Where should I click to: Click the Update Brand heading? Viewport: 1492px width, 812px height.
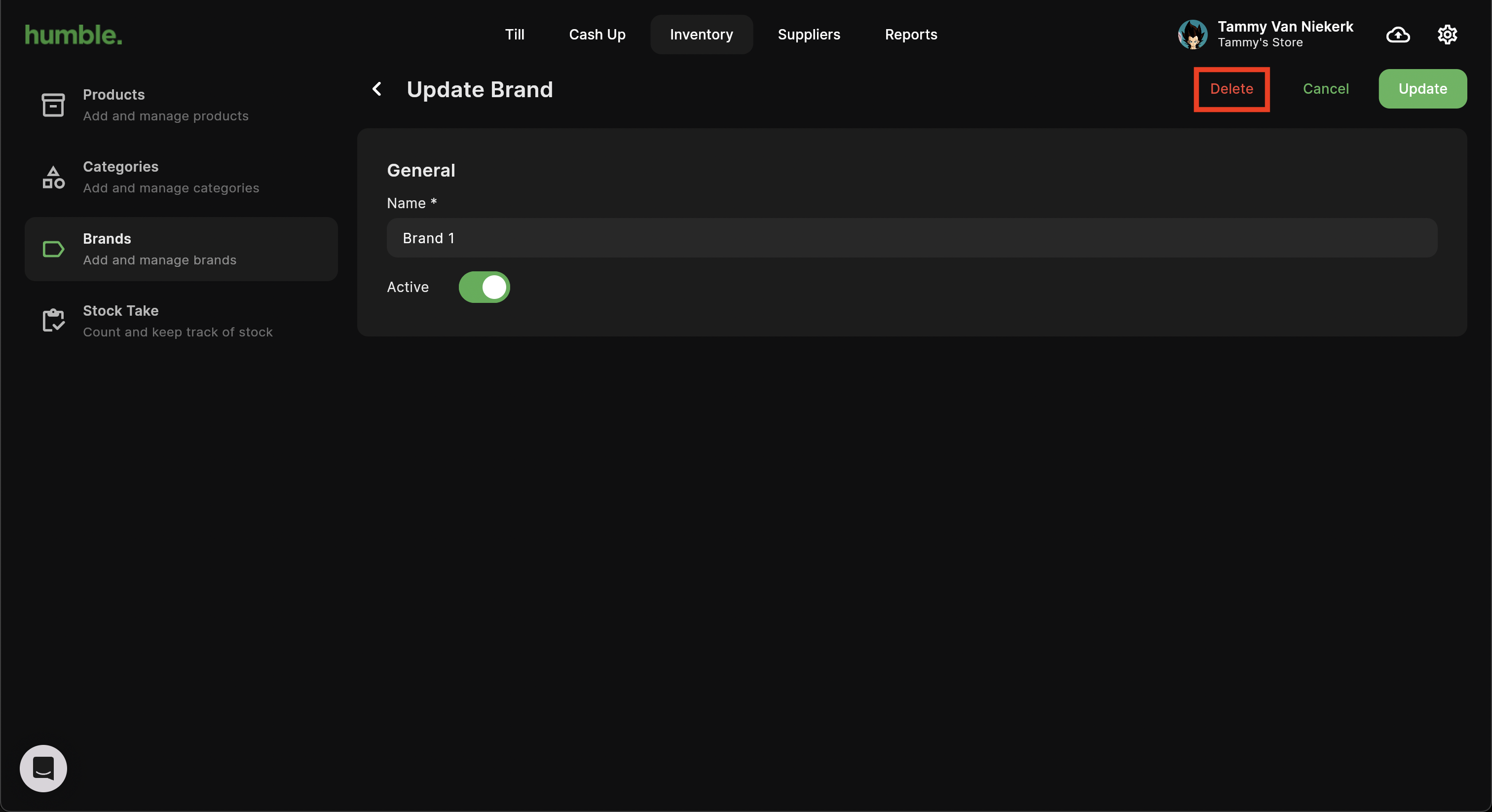[480, 90]
